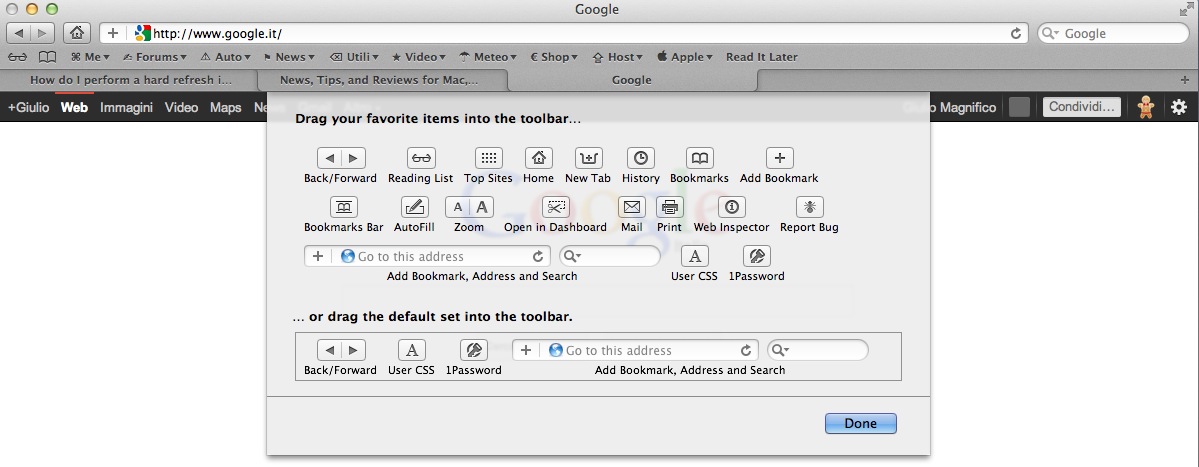Select the Top Sites grid icon

pyautogui.click(x=489, y=158)
